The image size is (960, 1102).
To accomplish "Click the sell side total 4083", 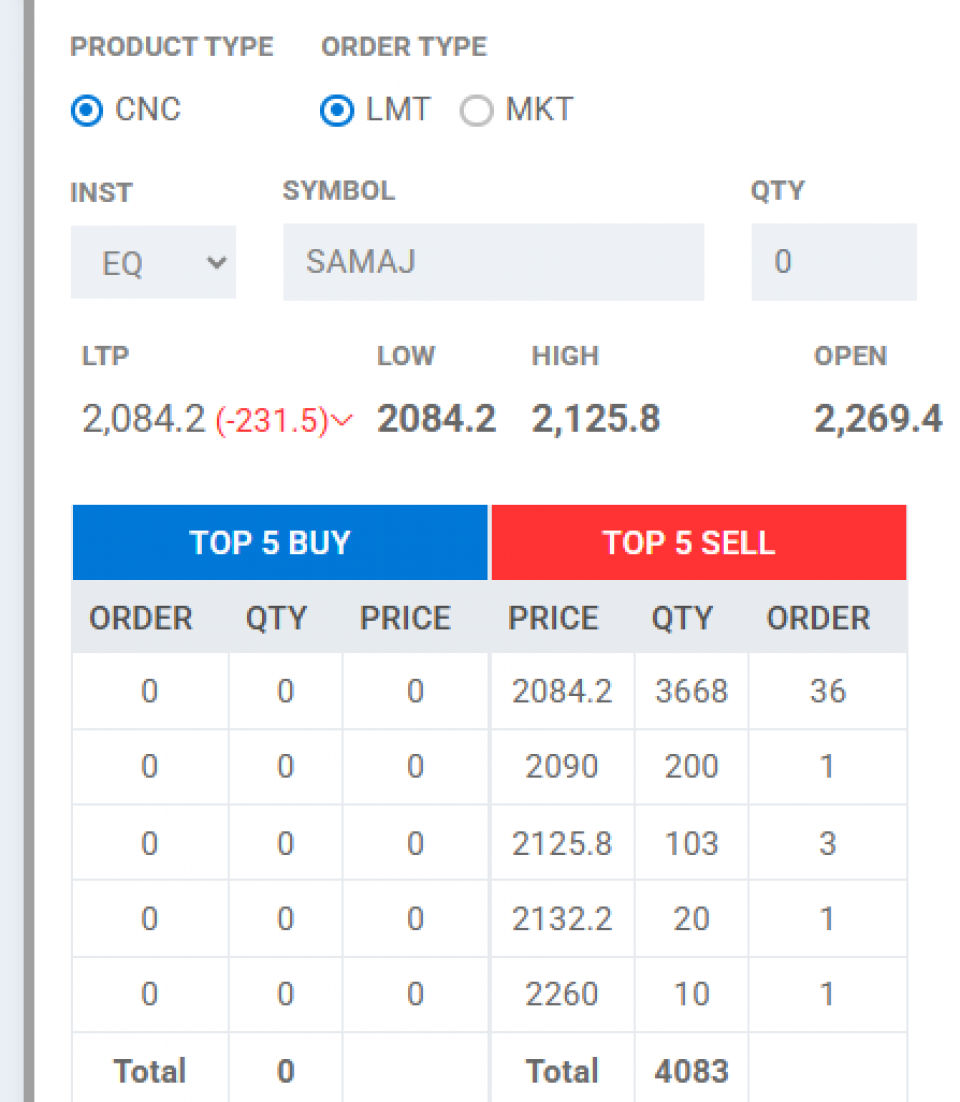I will [691, 1071].
